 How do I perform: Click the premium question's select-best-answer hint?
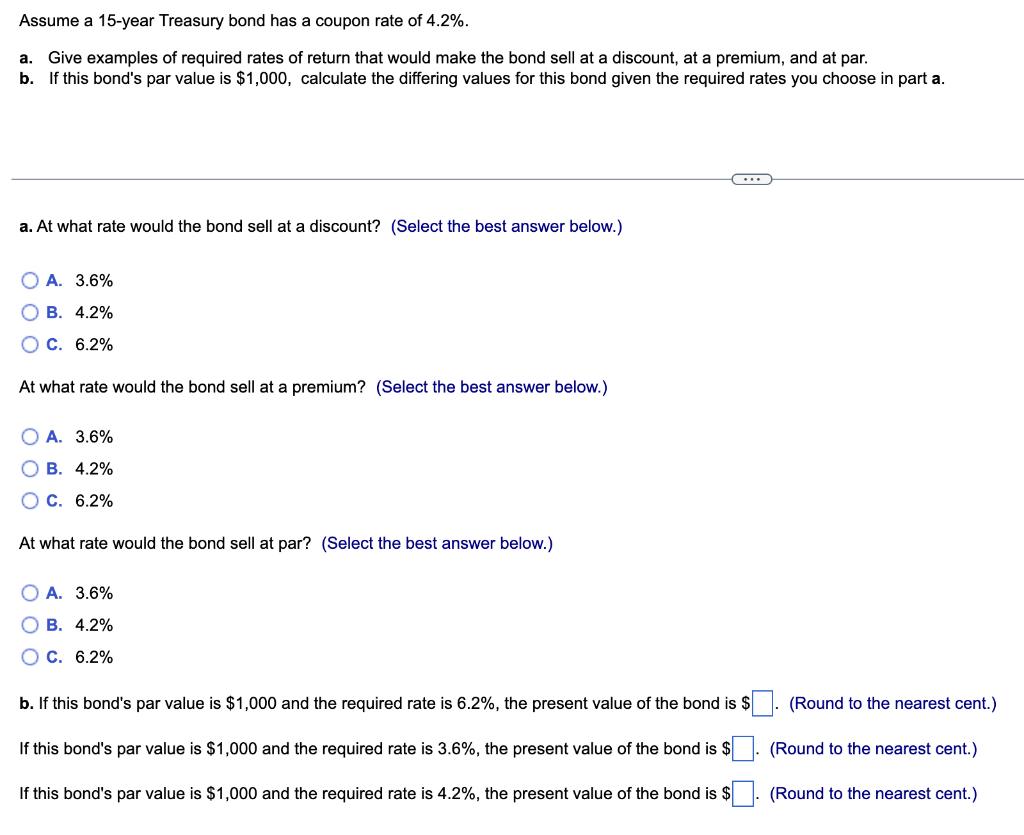[x=492, y=387]
